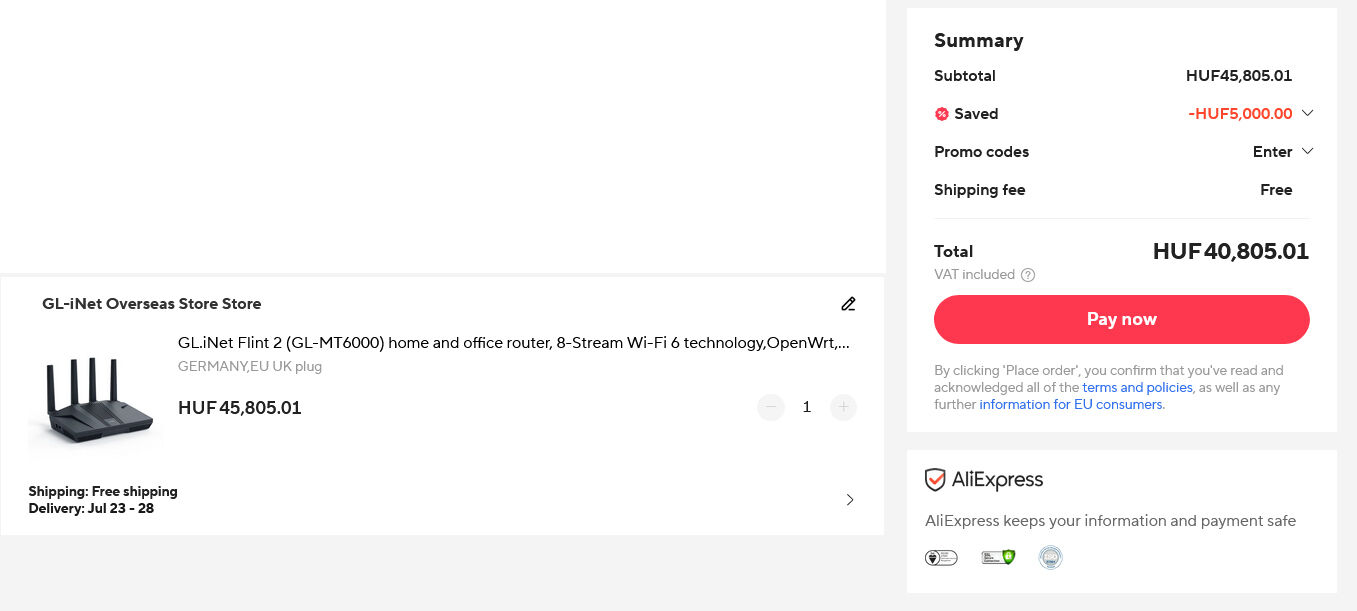Click the AliExpress shield logo icon
Image resolution: width=1357 pixels, height=611 pixels.
(935, 480)
